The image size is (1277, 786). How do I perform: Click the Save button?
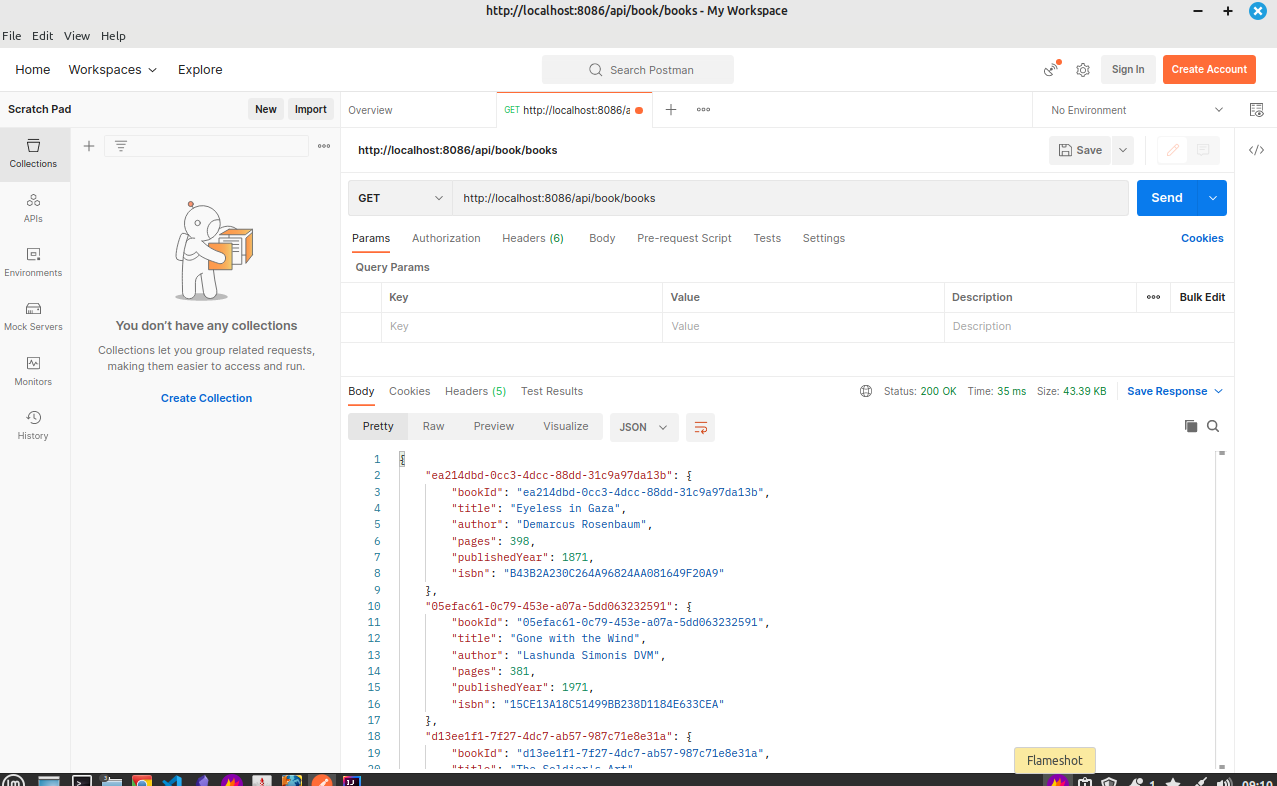pos(1080,150)
